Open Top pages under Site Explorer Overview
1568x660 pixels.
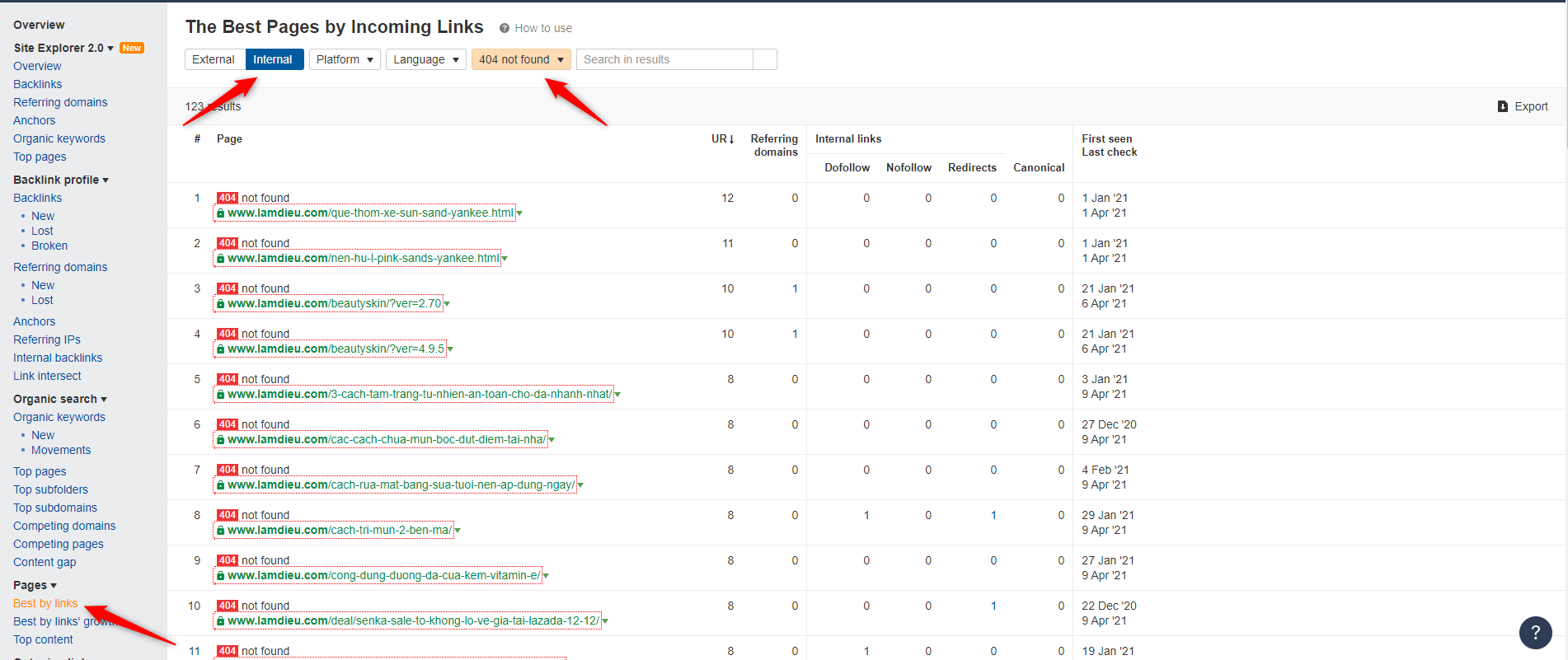tap(40, 157)
